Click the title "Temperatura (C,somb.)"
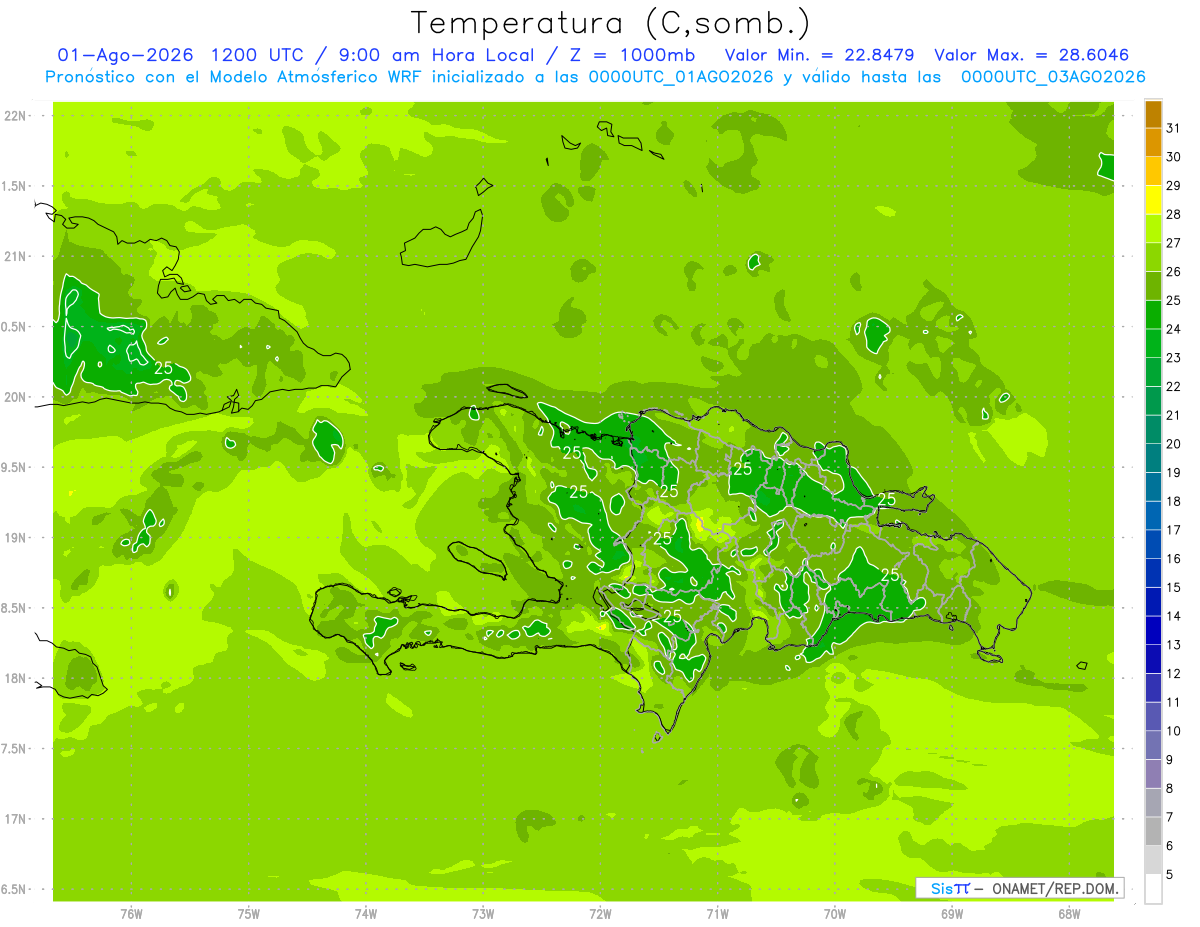Image resolution: width=1200 pixels, height=927 pixels. click(610, 22)
